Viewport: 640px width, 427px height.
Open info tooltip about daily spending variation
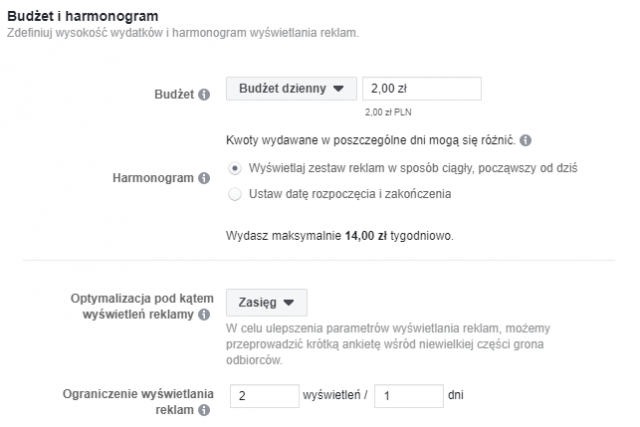[526, 141]
